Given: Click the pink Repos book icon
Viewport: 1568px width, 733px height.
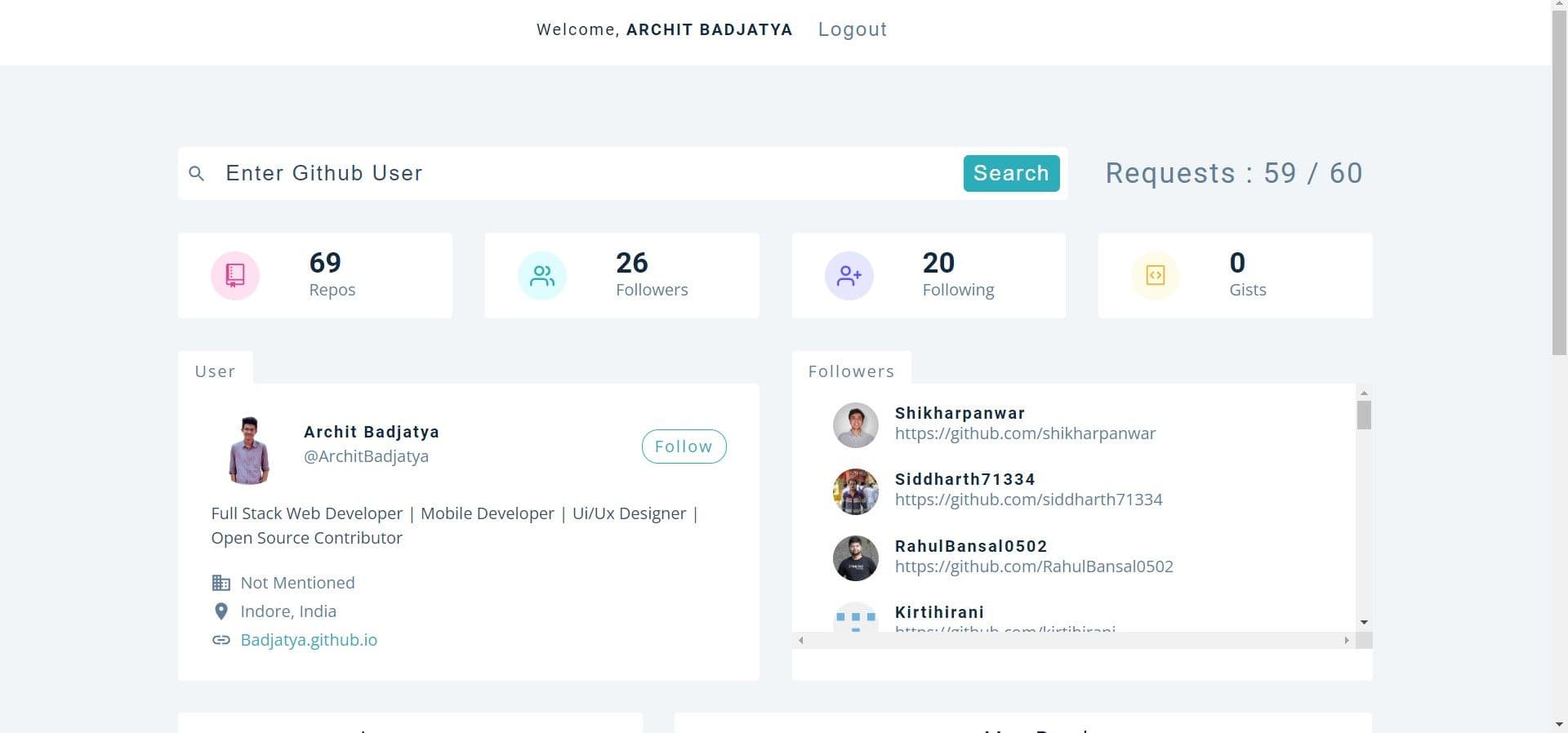Looking at the screenshot, I should tap(235, 276).
